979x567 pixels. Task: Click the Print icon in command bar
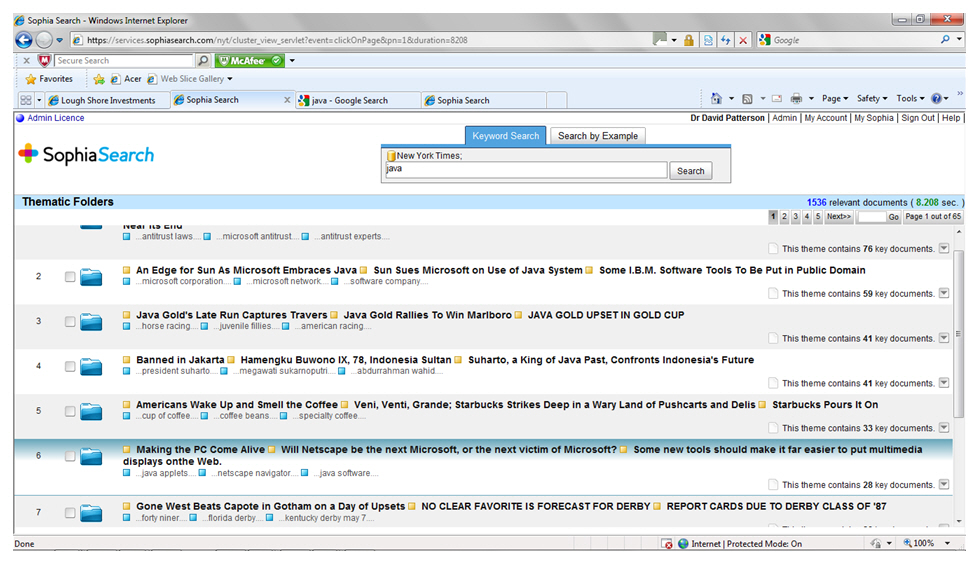click(x=796, y=99)
